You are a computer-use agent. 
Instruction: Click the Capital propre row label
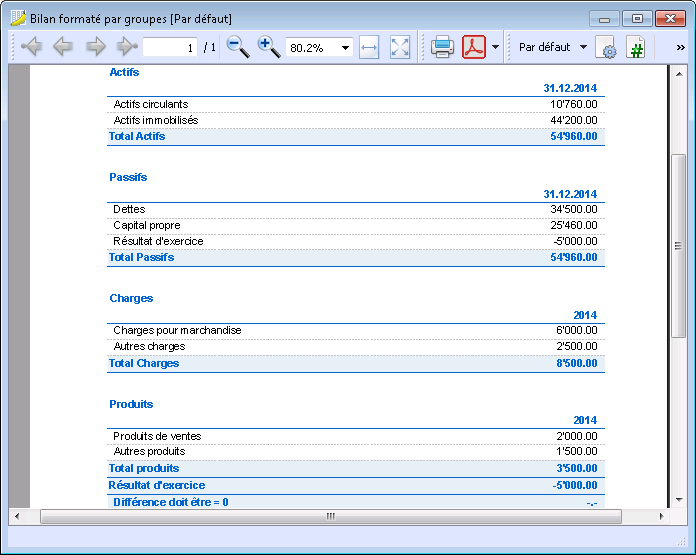coord(147,225)
